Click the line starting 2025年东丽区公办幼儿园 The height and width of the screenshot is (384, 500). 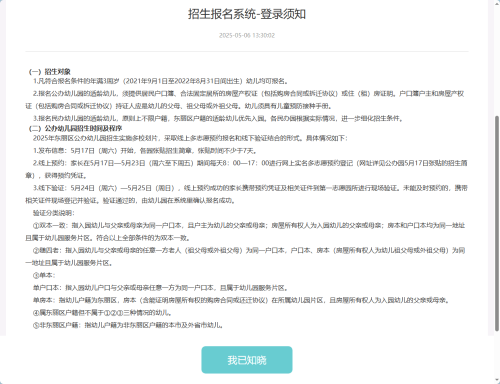190,138
